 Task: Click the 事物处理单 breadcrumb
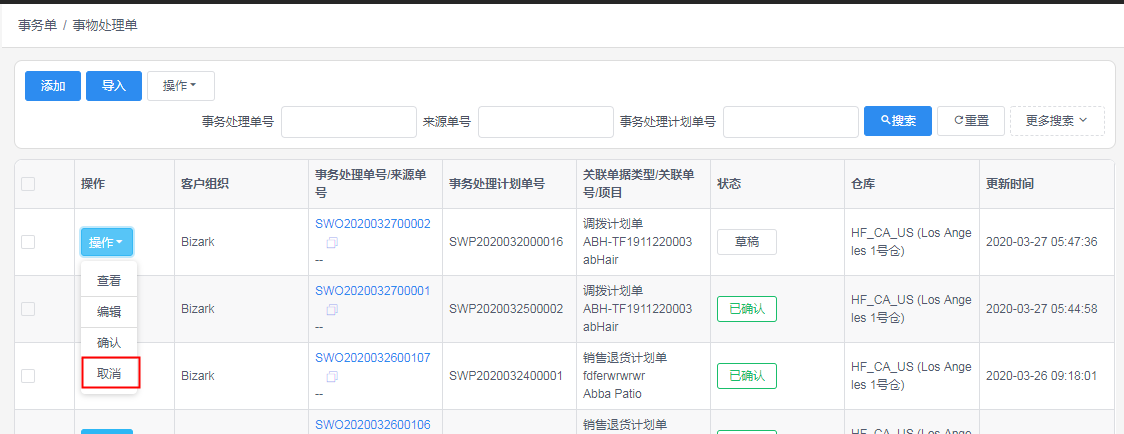coord(105,26)
